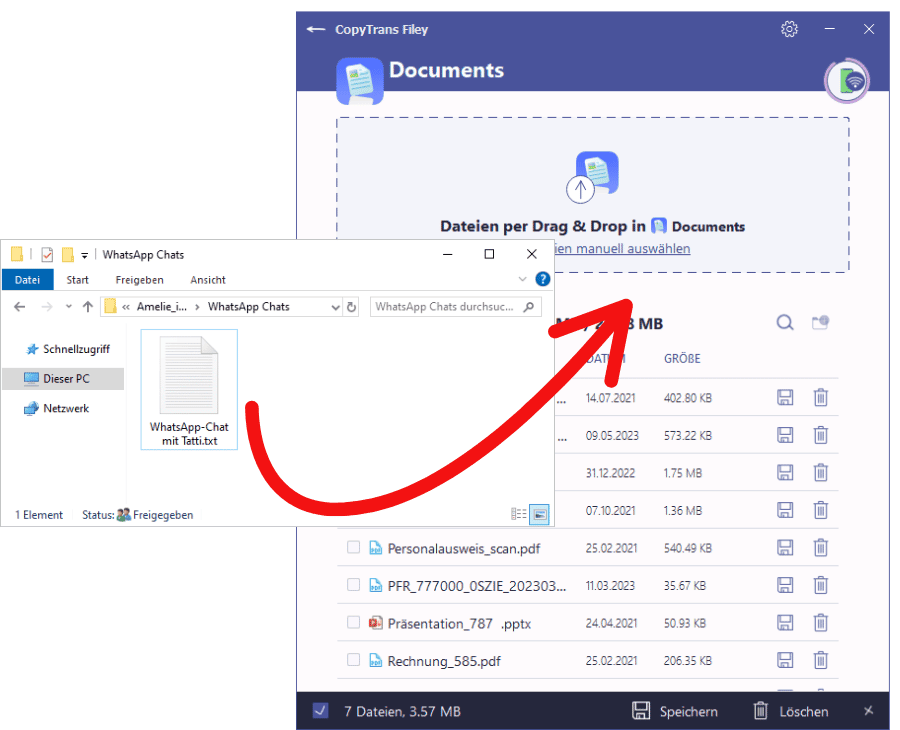
Task: Switch Explorer to large icons view
Action: pos(539,514)
